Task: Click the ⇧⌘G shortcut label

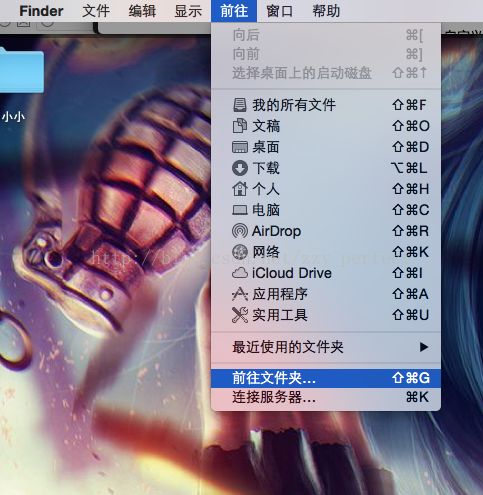Action: [x=411, y=378]
